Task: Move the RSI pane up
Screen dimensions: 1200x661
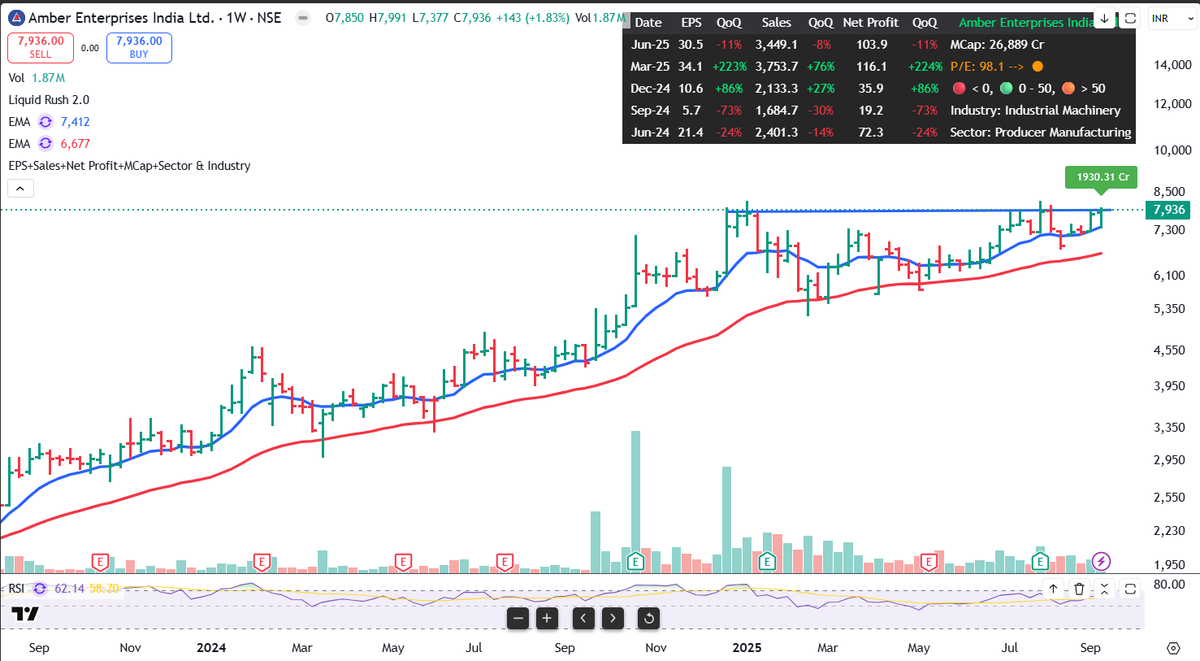Action: (1053, 589)
